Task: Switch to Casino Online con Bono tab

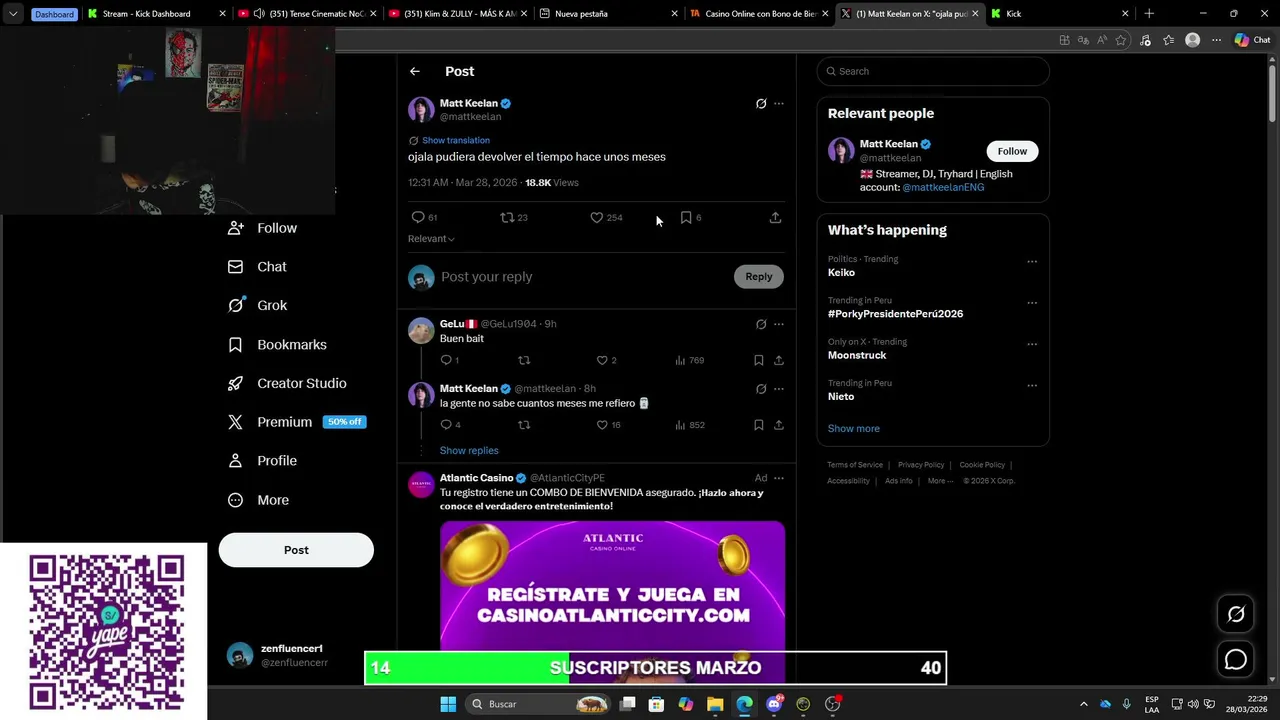Action: (x=758, y=14)
